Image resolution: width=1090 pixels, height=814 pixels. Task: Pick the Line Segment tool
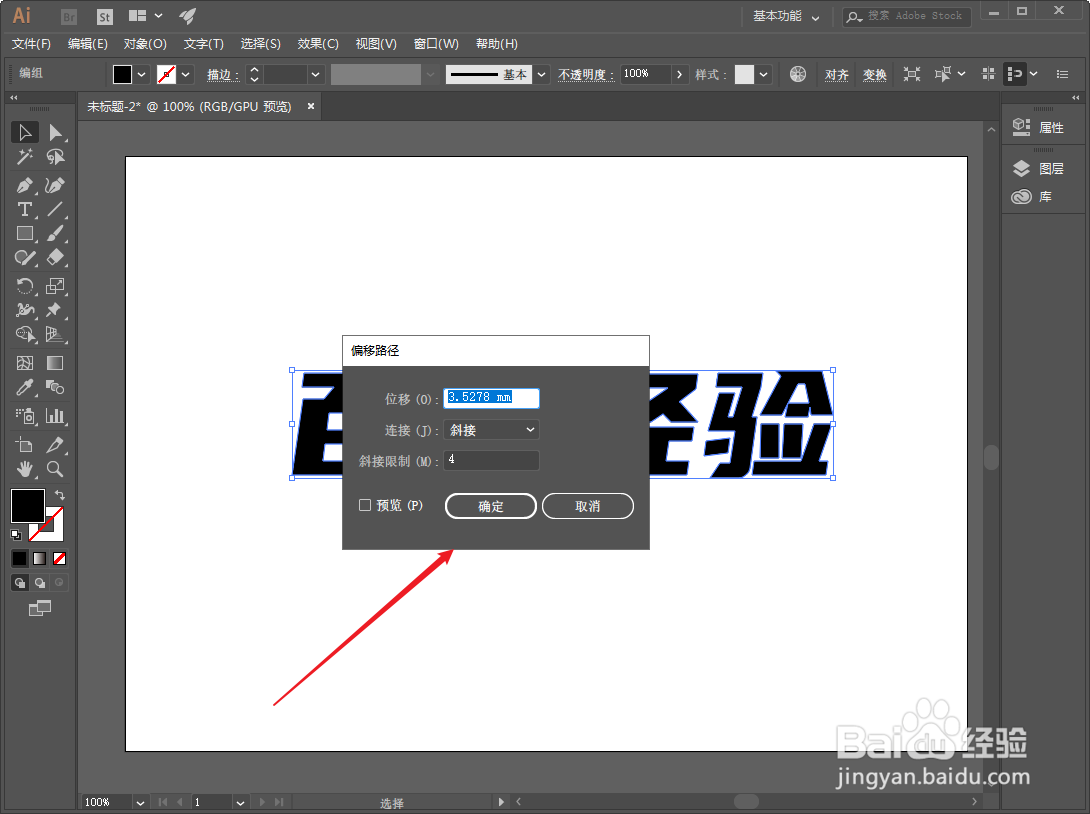pyautogui.click(x=55, y=209)
